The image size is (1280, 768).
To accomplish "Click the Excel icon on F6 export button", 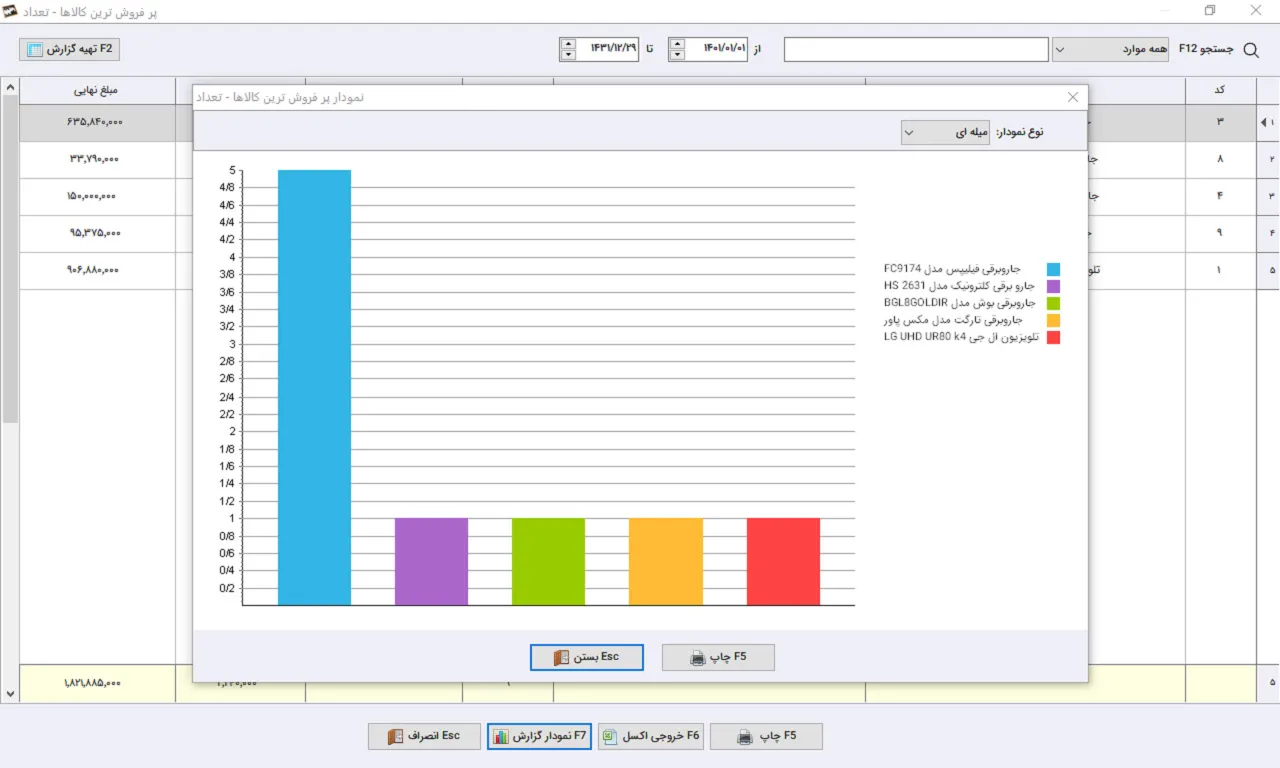I will (610, 737).
